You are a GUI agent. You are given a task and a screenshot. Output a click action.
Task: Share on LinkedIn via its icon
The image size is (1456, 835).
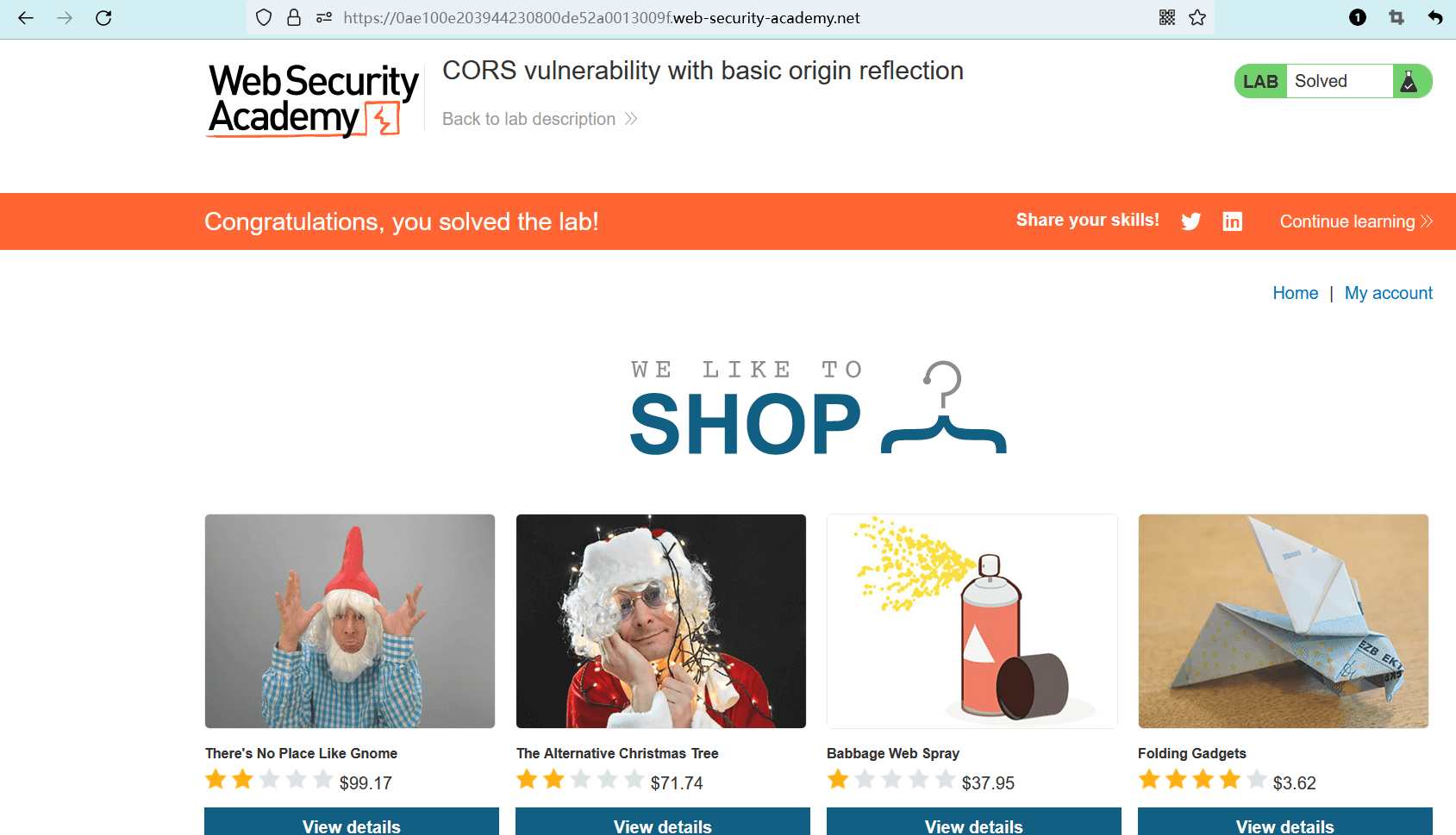[1233, 221]
